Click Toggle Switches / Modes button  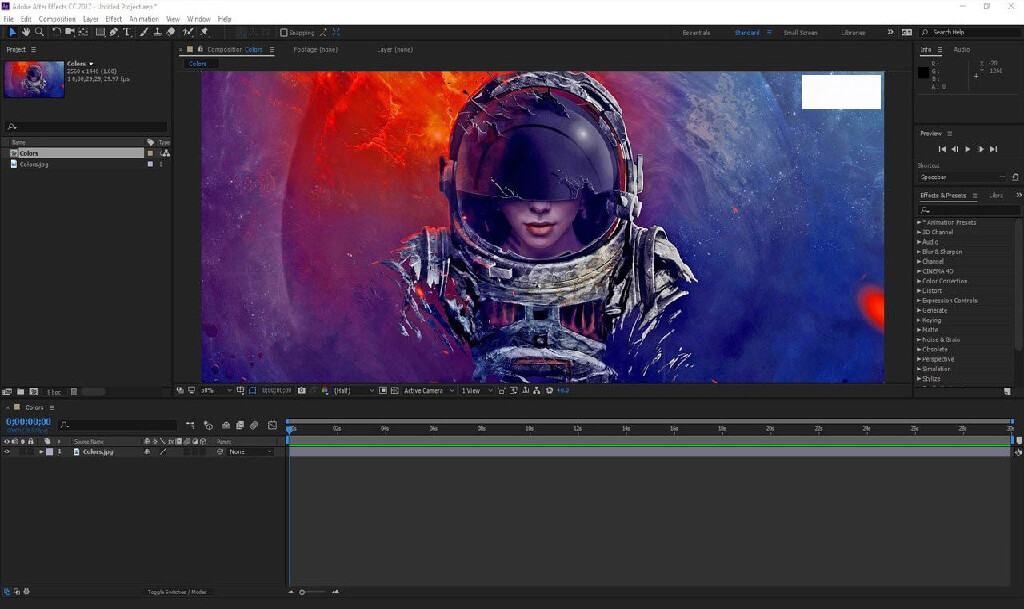tap(177, 592)
